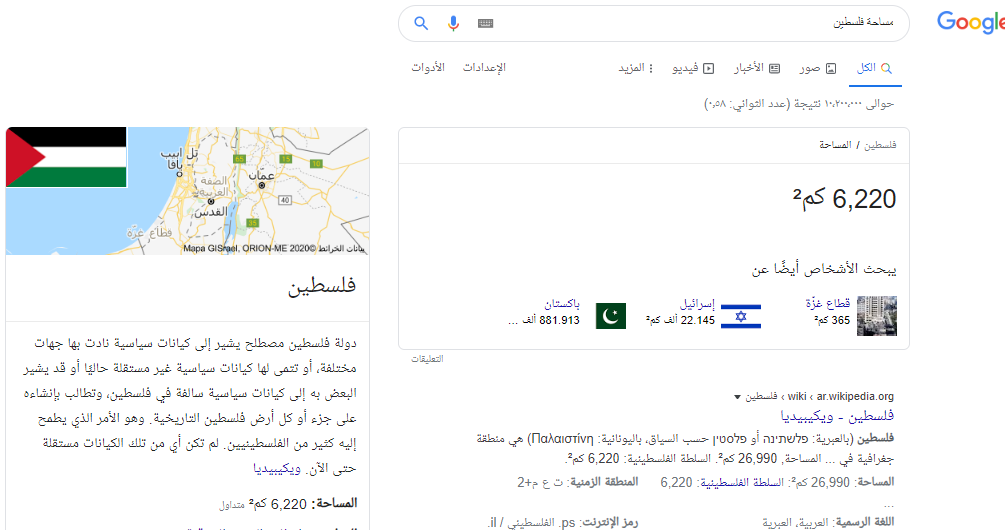Click the التعليقات feedback link

coord(427,359)
